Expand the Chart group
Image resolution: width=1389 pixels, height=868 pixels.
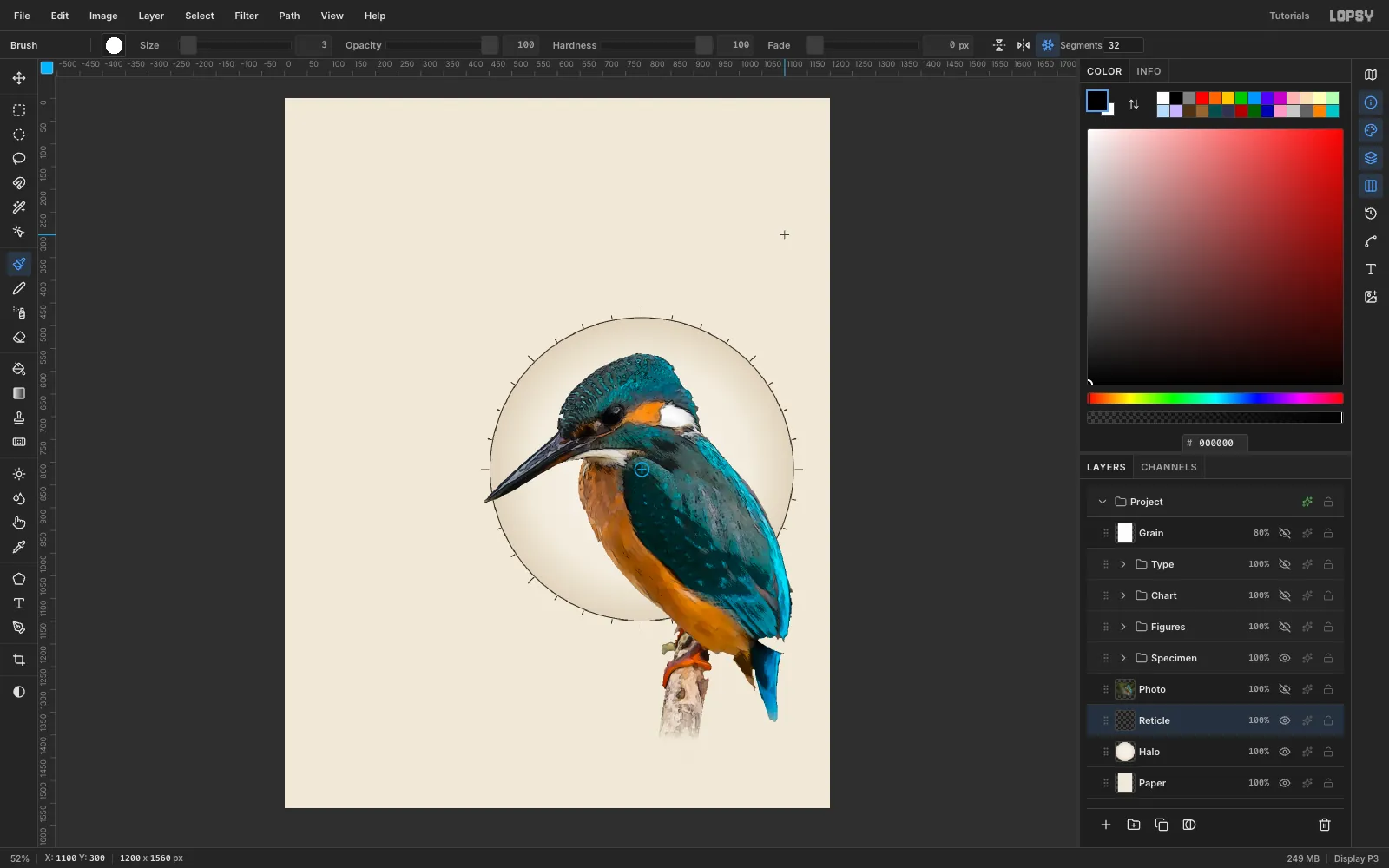[1123, 595]
